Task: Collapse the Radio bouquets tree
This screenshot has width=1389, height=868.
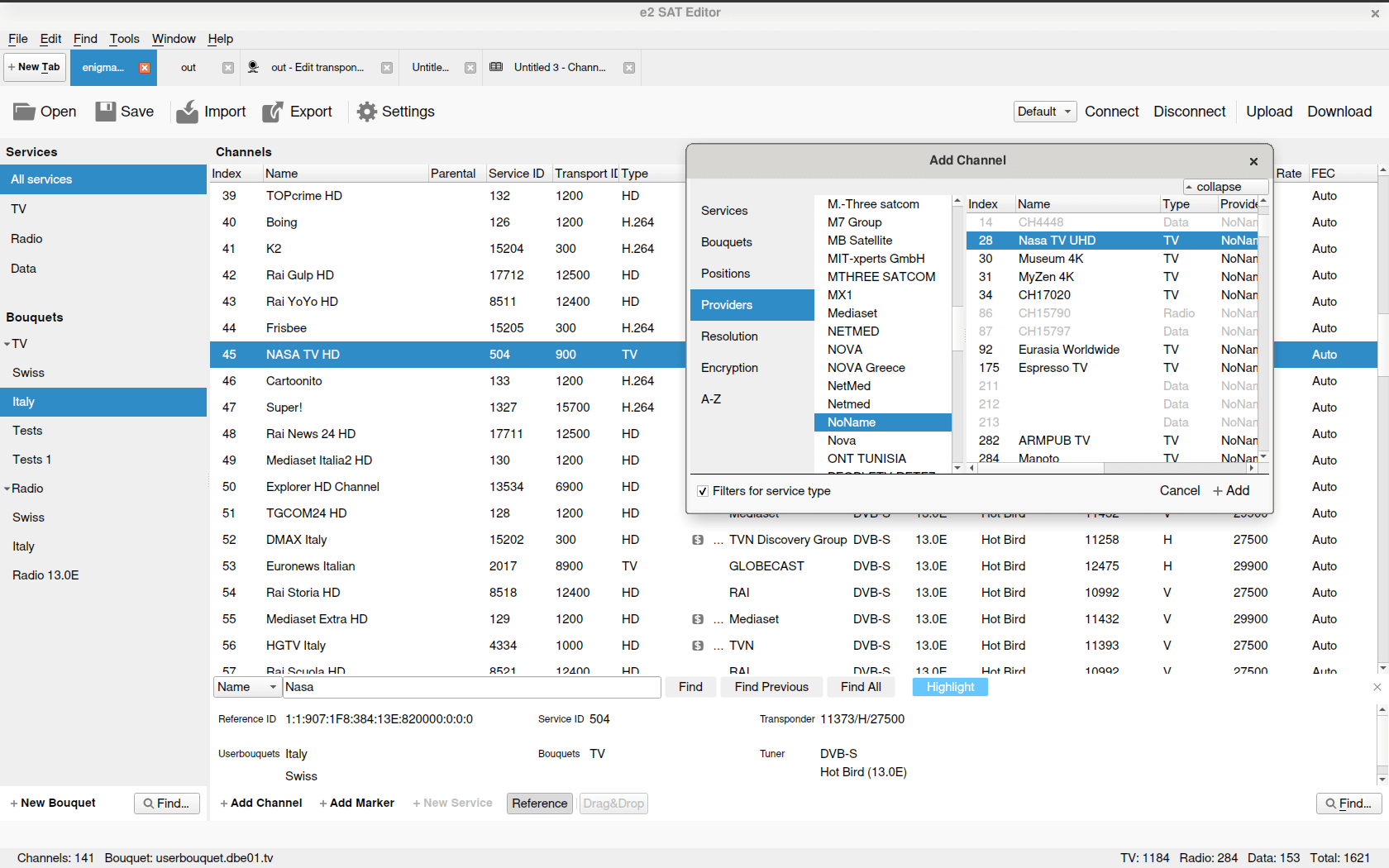Action: click(x=7, y=489)
